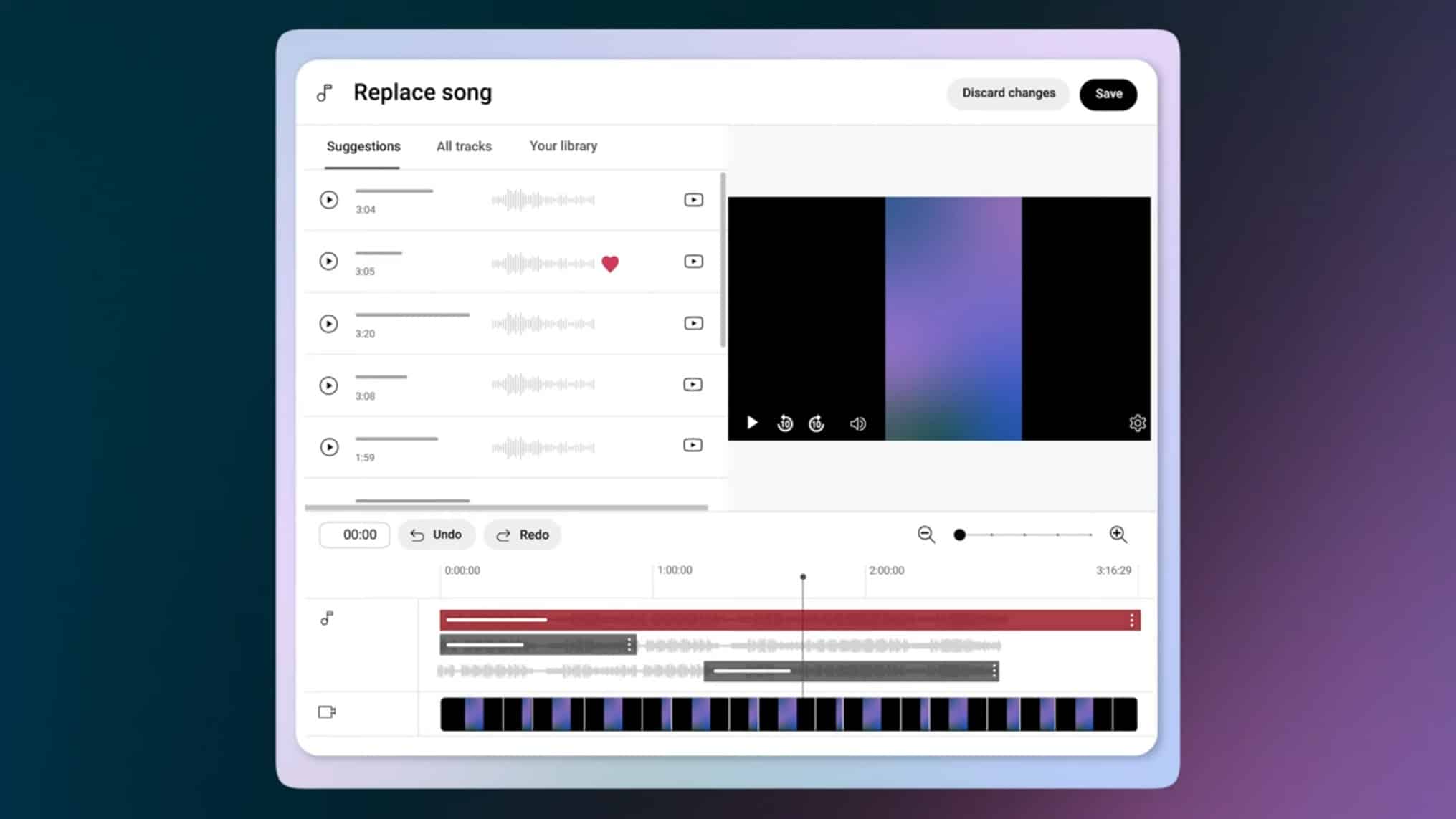1456x819 pixels.
Task: Zoom out the timeline
Action: pyautogui.click(x=926, y=535)
